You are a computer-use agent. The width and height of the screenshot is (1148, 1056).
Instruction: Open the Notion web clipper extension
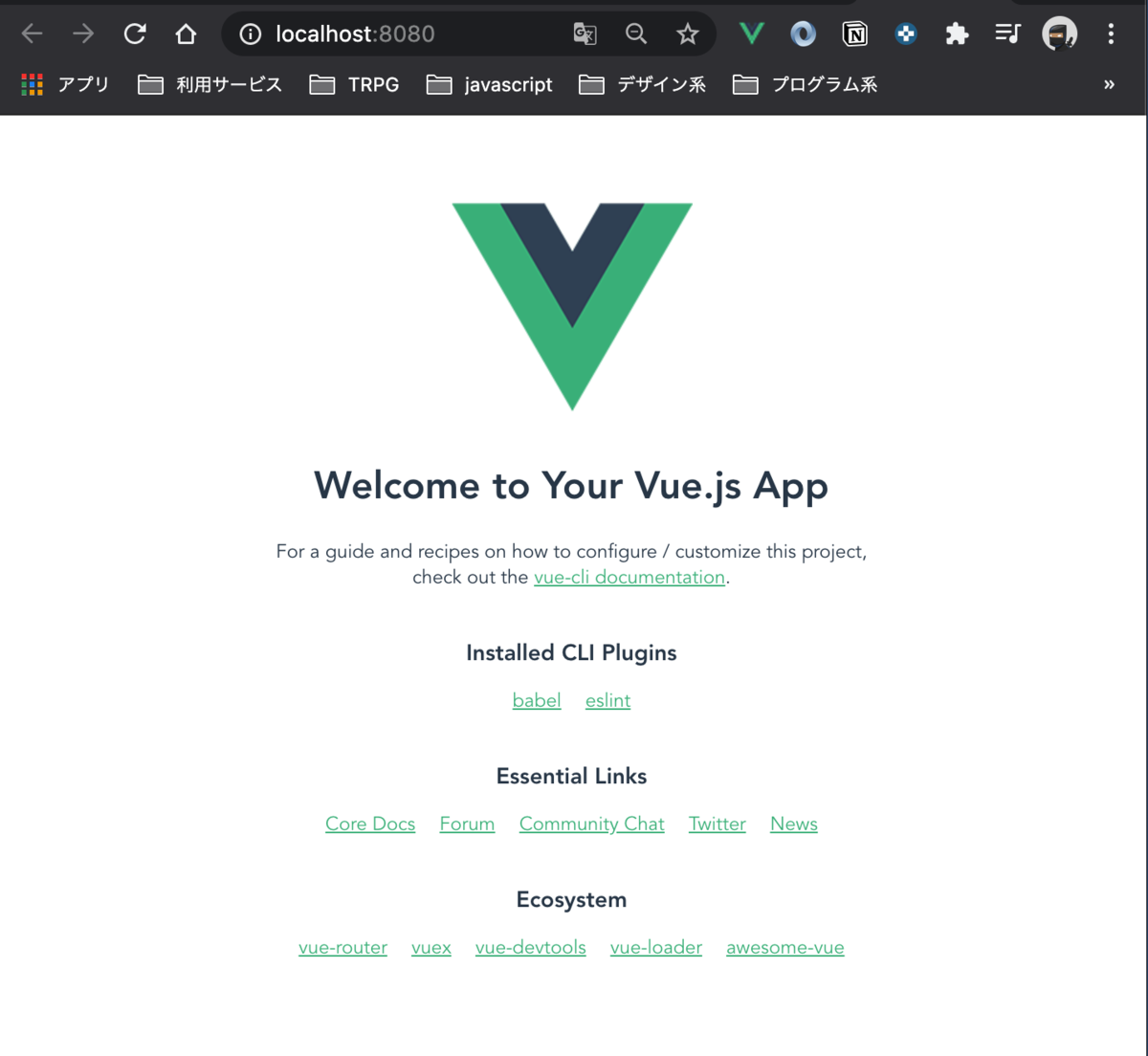click(x=854, y=34)
